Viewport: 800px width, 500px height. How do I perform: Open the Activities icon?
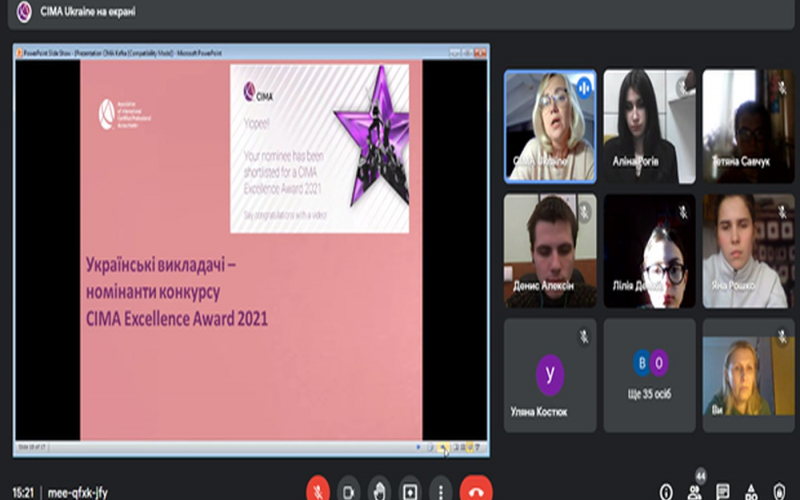pyautogui.click(x=751, y=492)
